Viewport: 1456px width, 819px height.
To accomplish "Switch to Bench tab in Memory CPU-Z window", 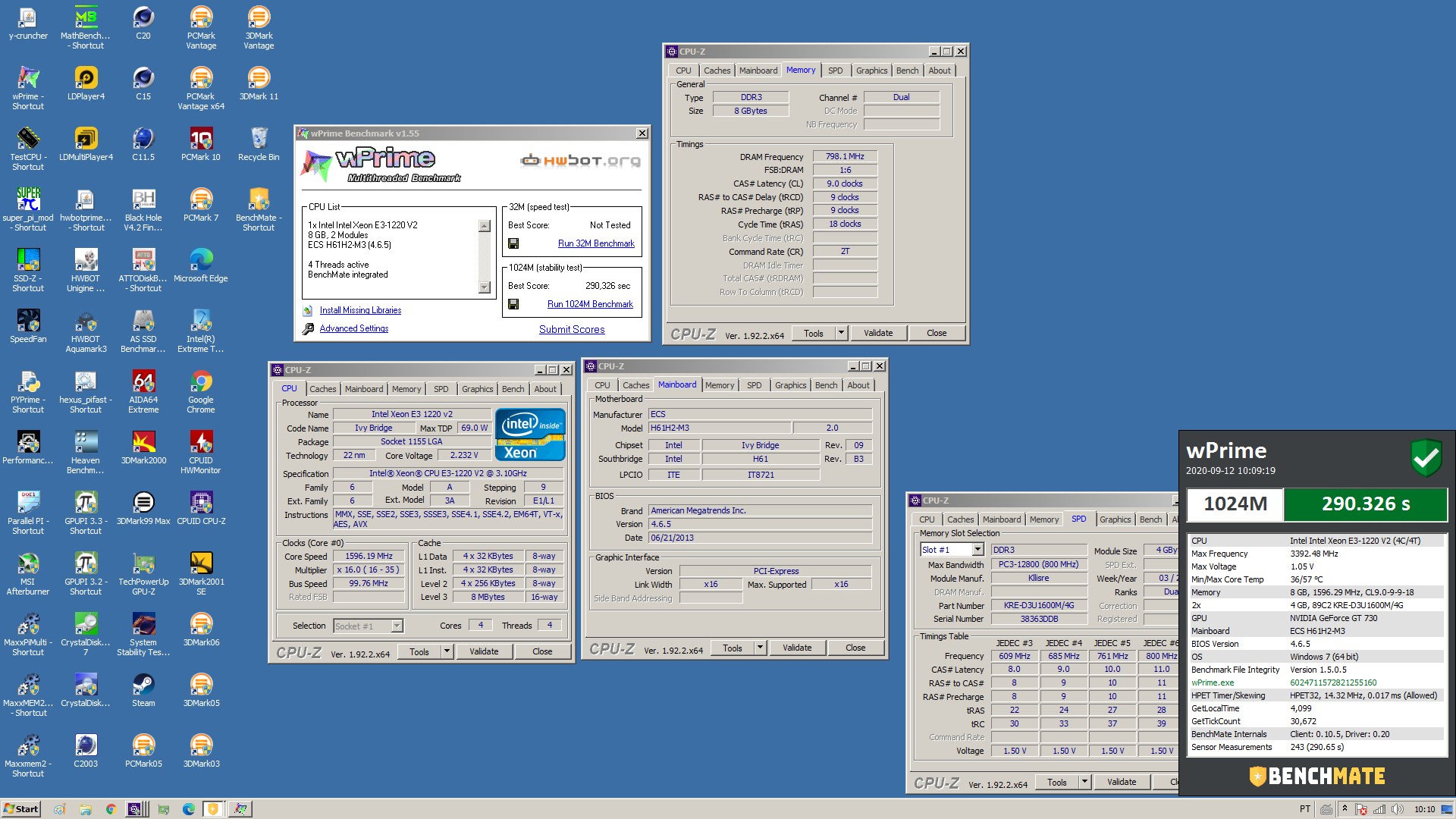I will tap(907, 71).
